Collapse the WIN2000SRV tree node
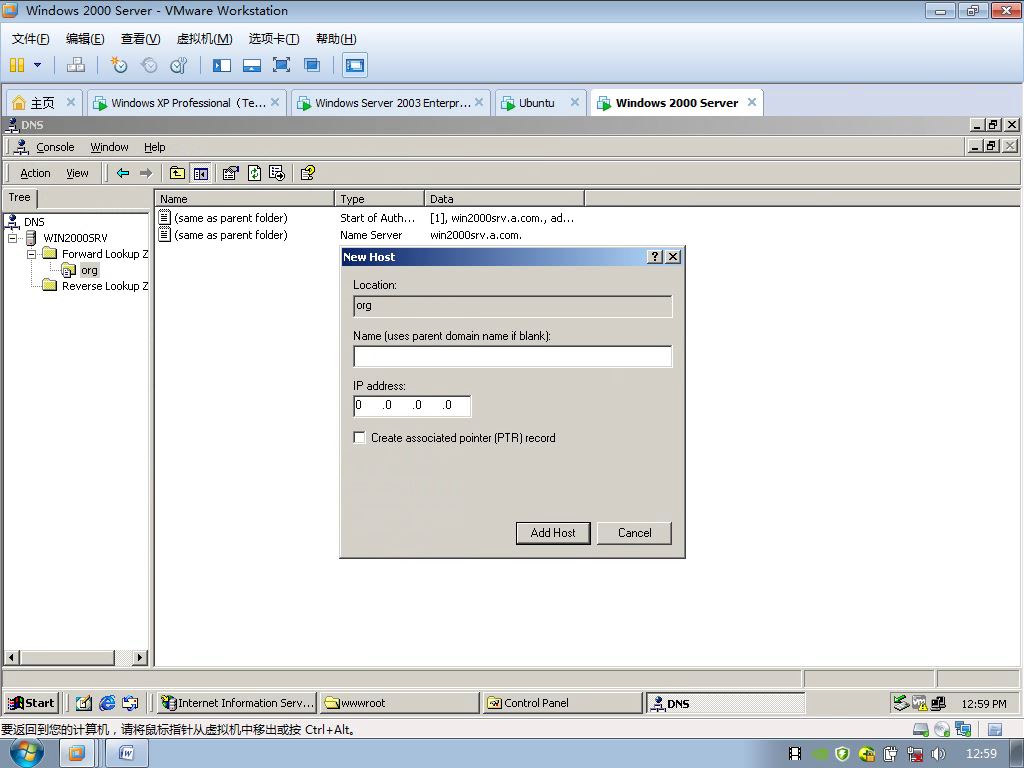This screenshot has width=1024, height=768. coord(12,238)
